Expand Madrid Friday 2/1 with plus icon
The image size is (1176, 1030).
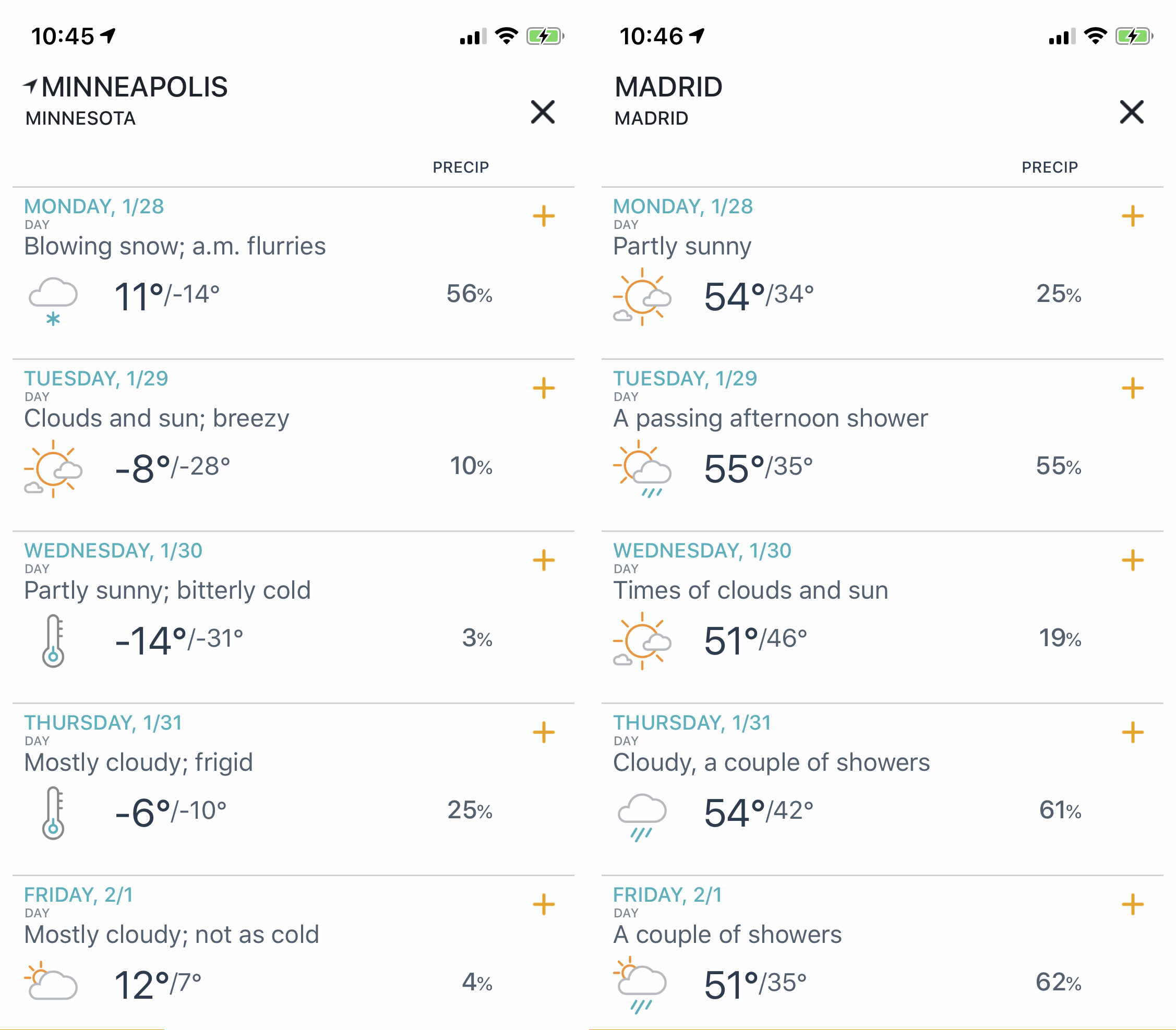click(1132, 905)
